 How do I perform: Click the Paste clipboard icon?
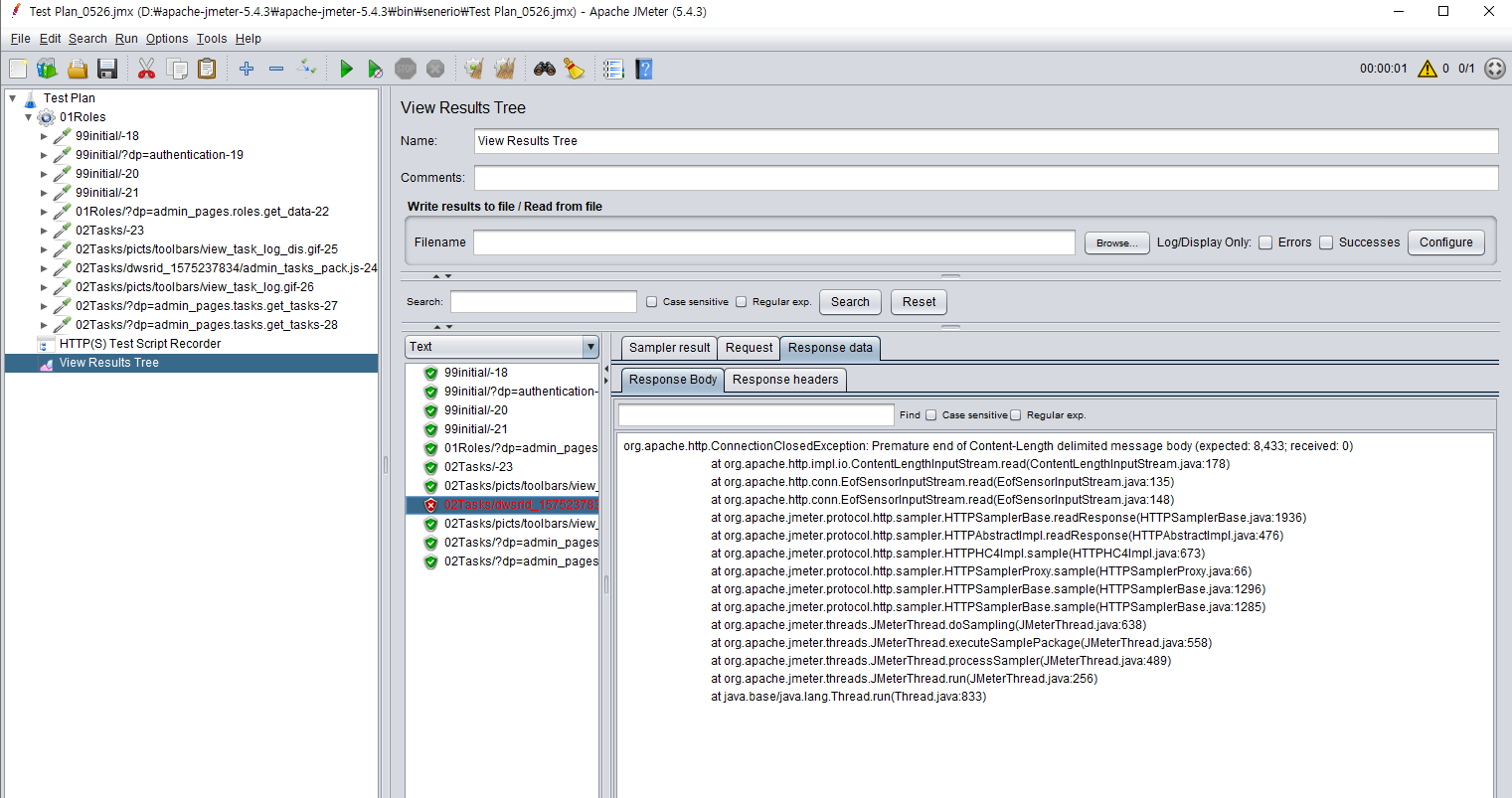[x=207, y=69]
